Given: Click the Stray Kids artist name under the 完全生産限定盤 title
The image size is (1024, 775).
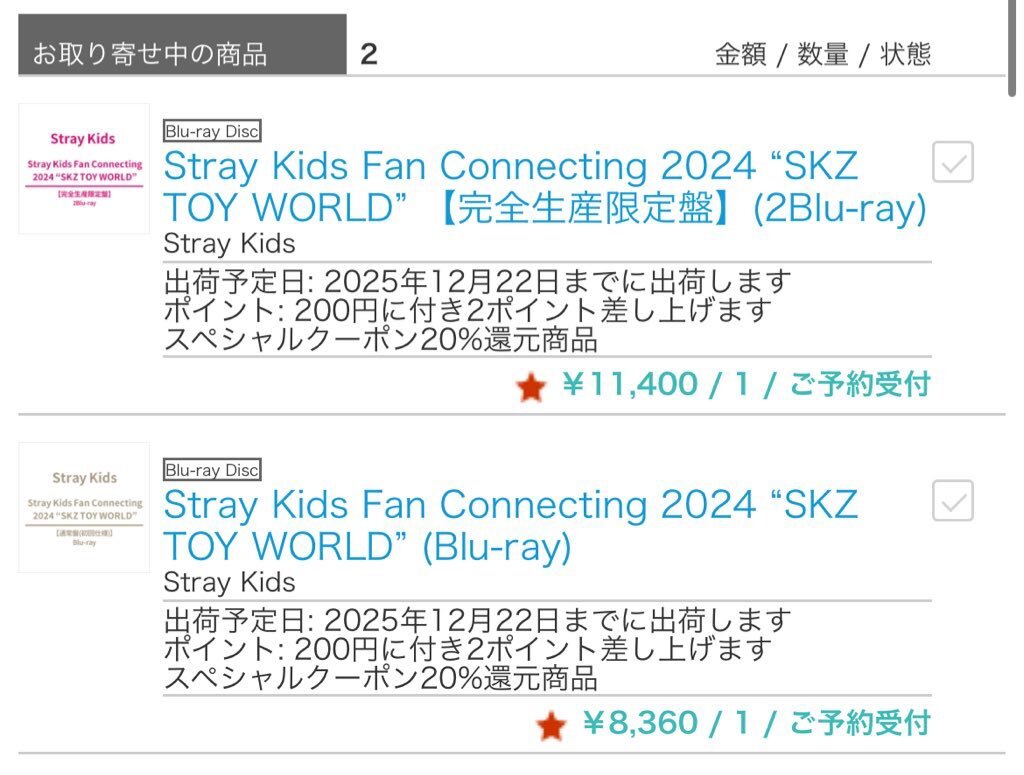Looking at the screenshot, I should pyautogui.click(x=229, y=244).
